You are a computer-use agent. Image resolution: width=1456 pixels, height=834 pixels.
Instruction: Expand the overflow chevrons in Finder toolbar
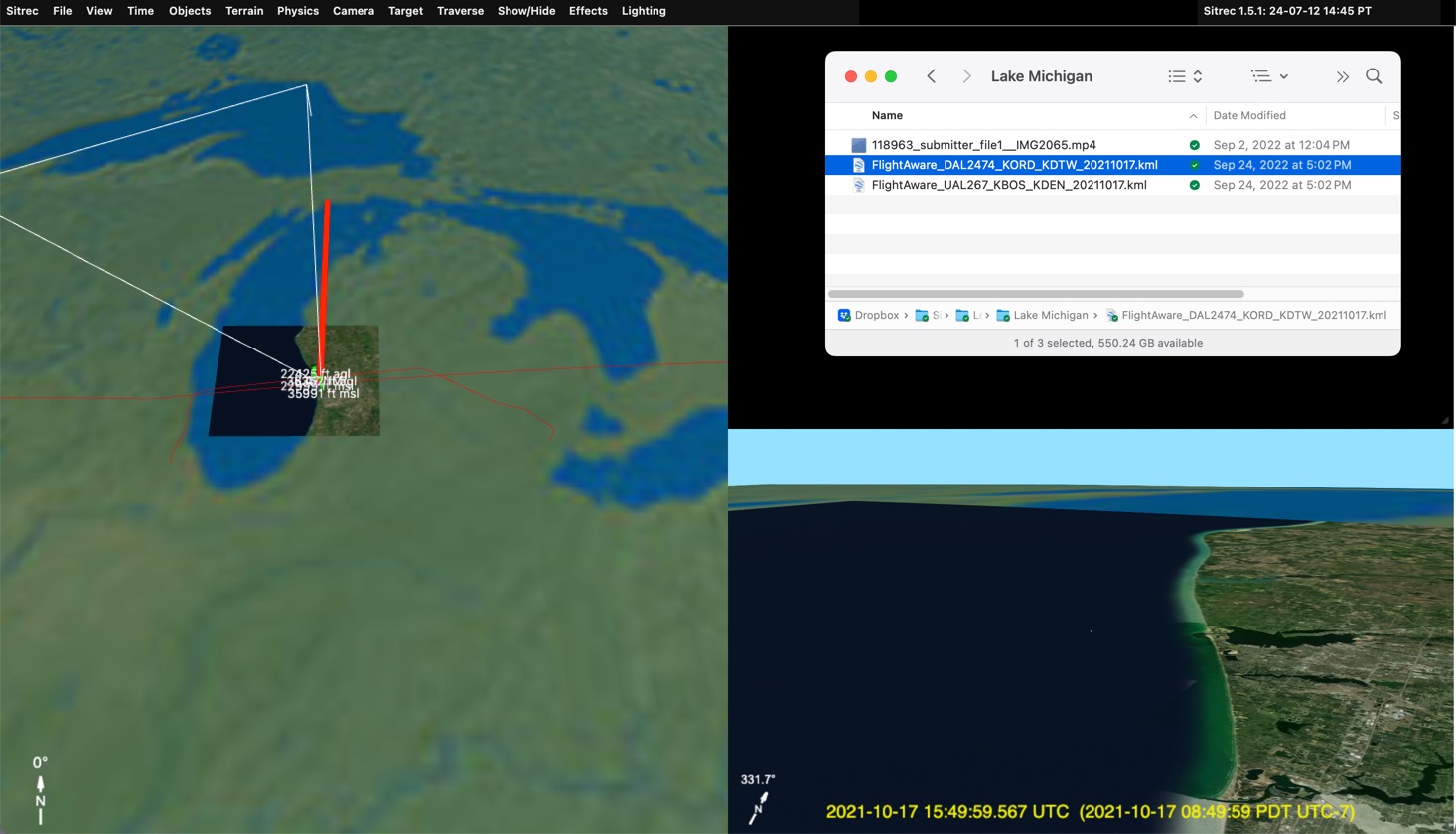click(1342, 75)
